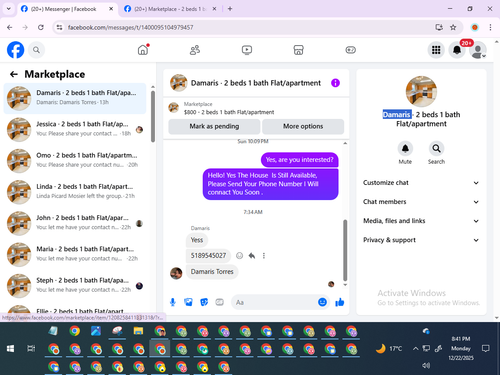Click the More options button

(303, 126)
